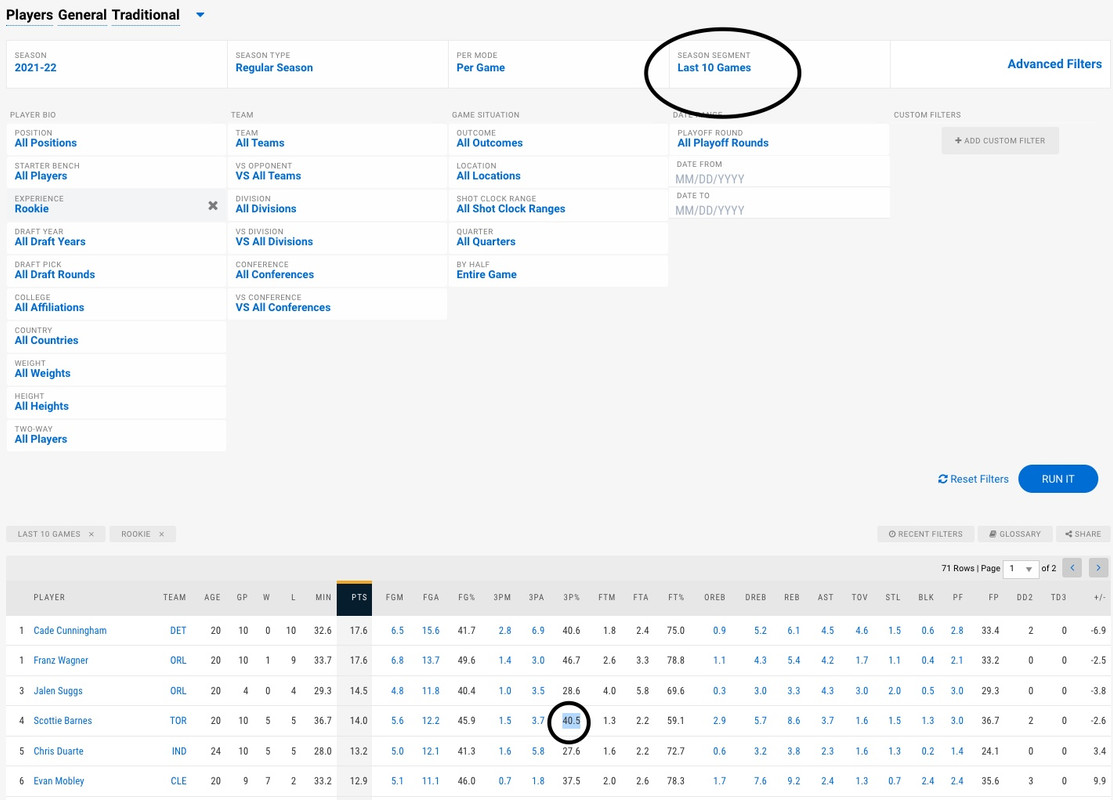Click Add Custom Filter button
The image size is (1113, 800).
[x=999, y=141]
